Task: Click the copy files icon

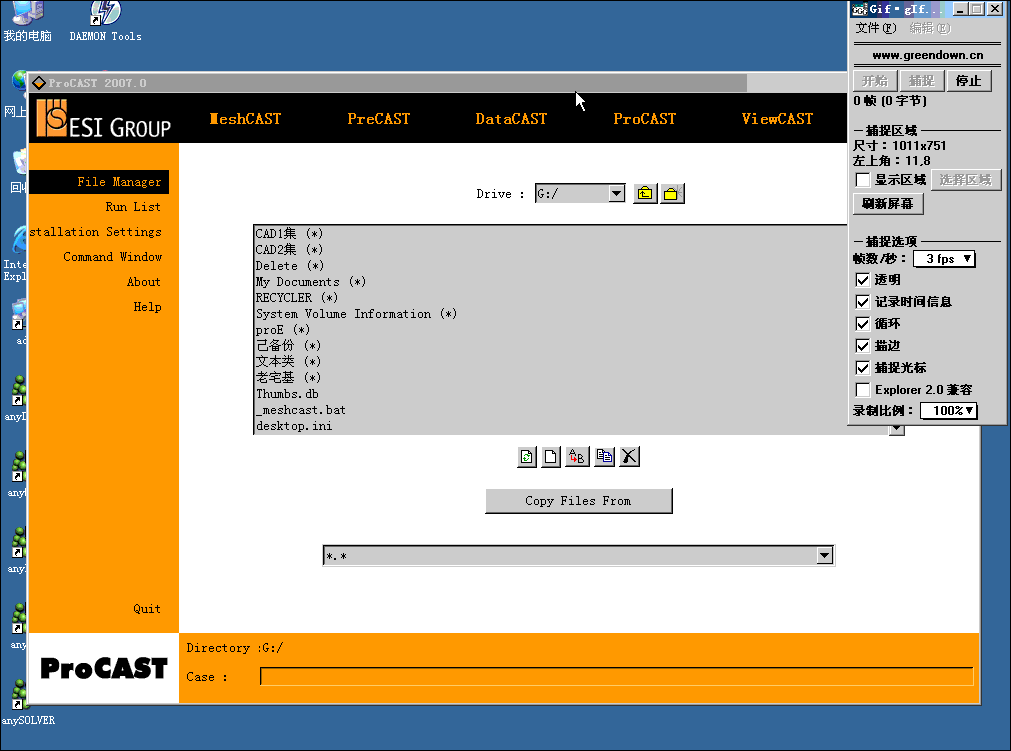Action: [x=604, y=457]
